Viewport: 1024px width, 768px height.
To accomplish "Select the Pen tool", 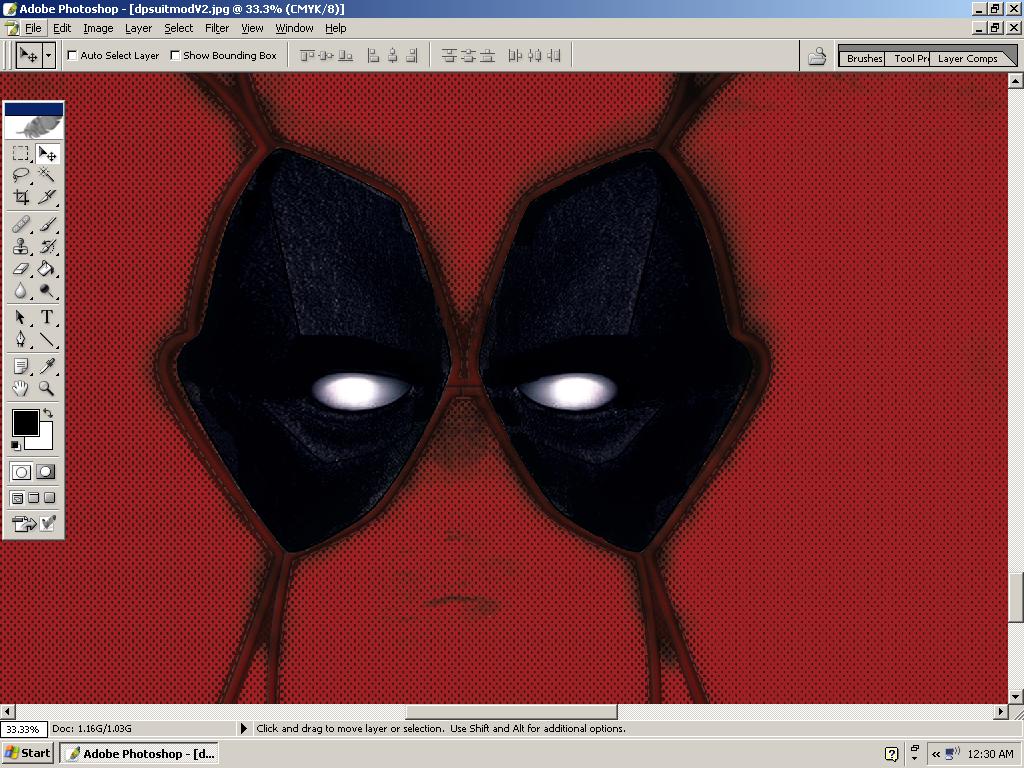I will pyautogui.click(x=21, y=339).
